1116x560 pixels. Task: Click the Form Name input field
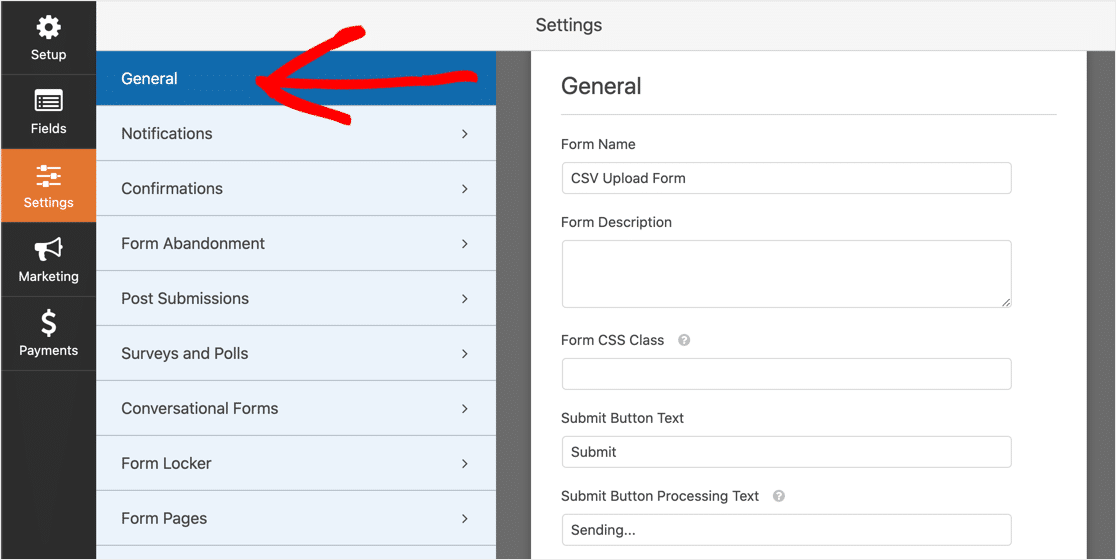click(786, 178)
